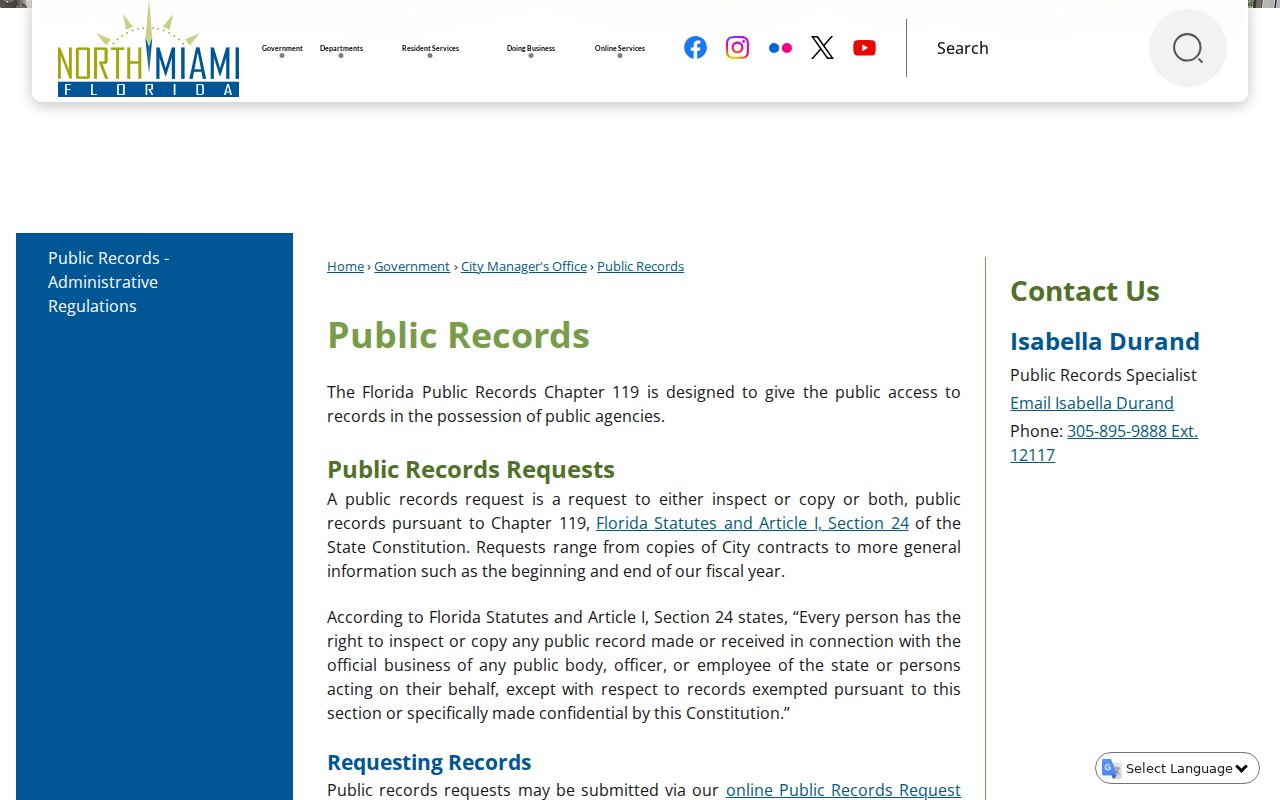Viewport: 1280px width, 800px height.
Task: Open the online Public Records Request link
Action: click(x=843, y=790)
